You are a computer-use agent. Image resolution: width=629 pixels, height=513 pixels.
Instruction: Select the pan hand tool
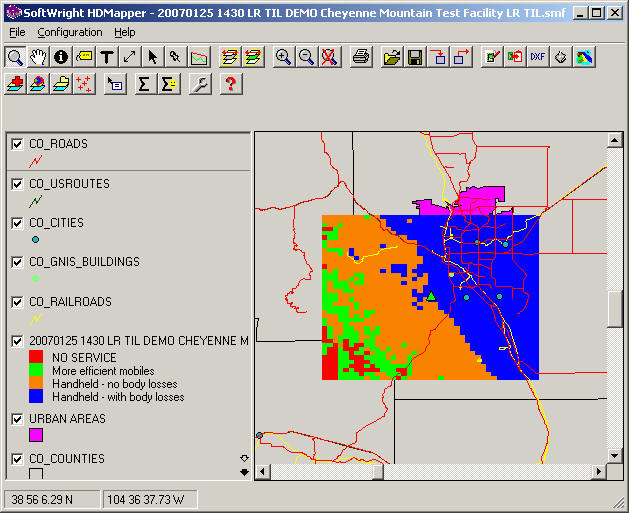[x=38, y=57]
